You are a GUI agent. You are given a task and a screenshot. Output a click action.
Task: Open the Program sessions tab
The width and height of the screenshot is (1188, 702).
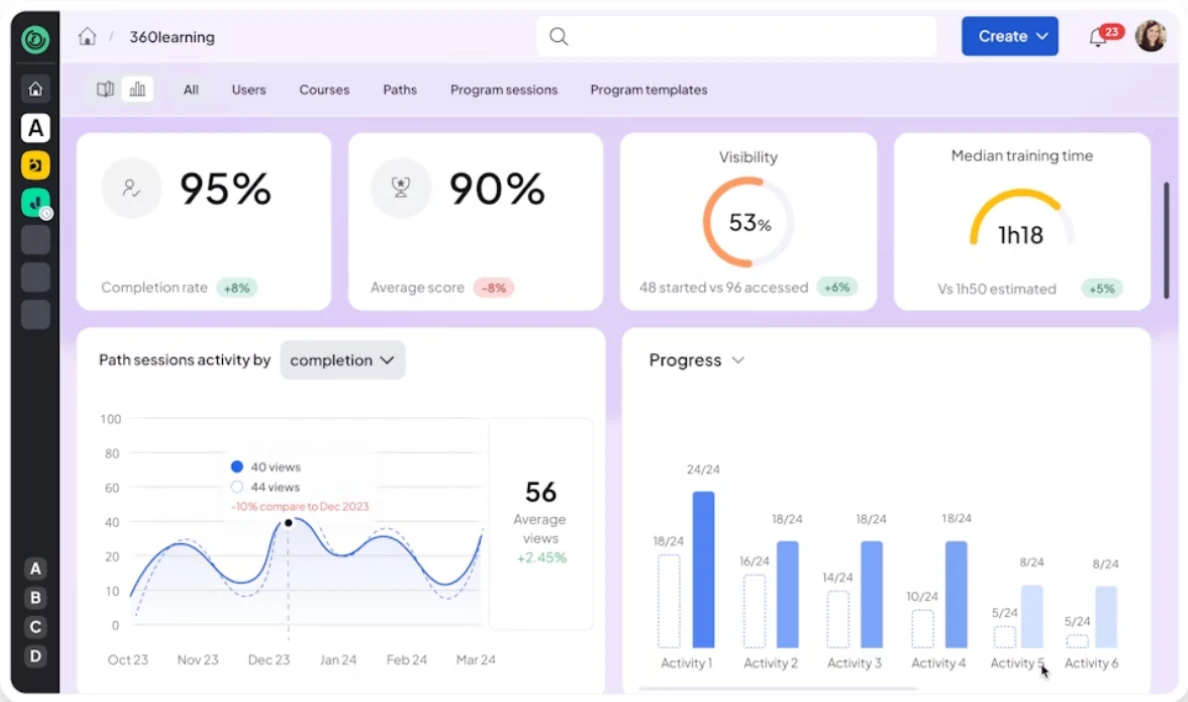click(x=504, y=89)
